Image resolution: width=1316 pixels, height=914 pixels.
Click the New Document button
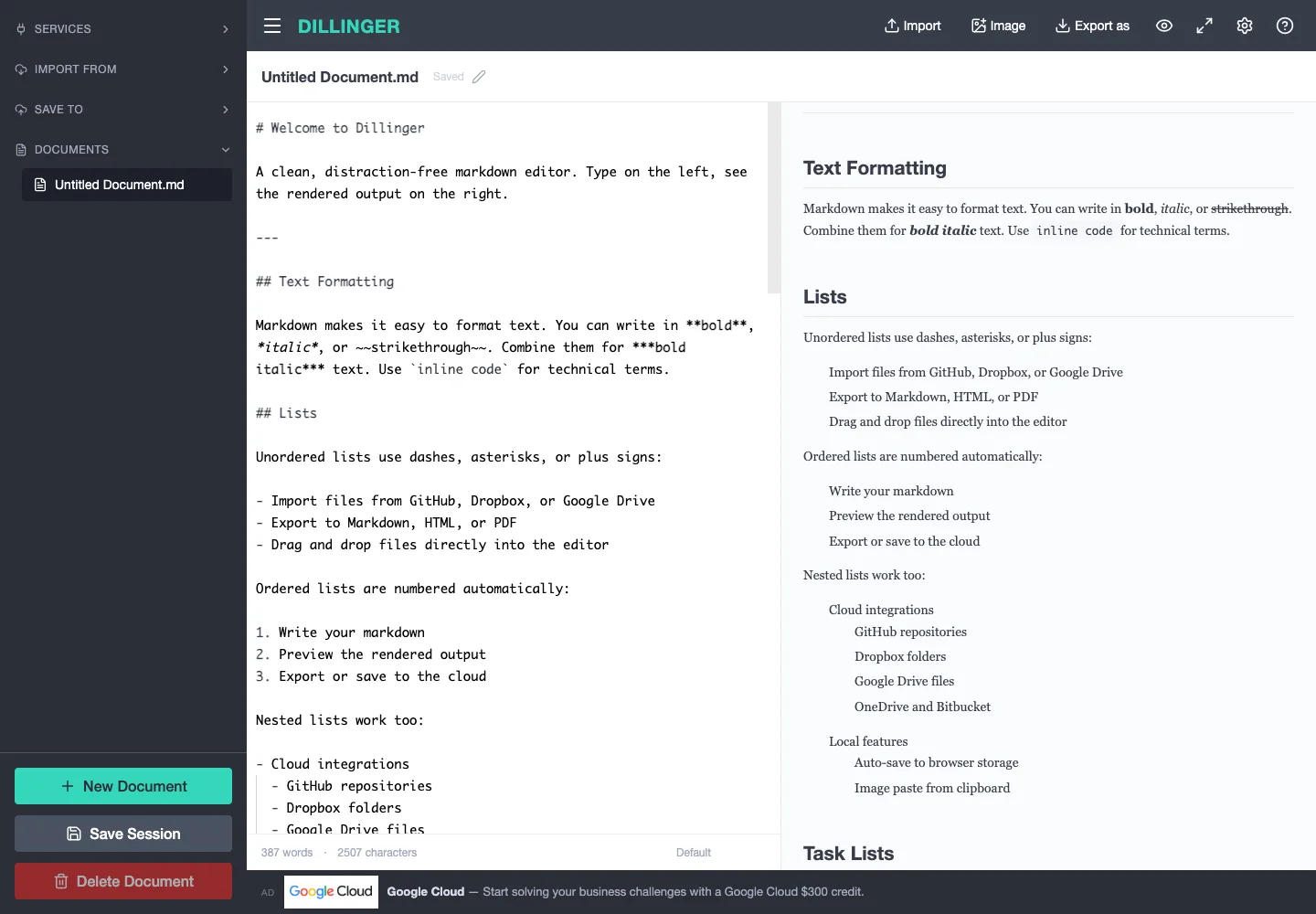pyautogui.click(x=123, y=786)
